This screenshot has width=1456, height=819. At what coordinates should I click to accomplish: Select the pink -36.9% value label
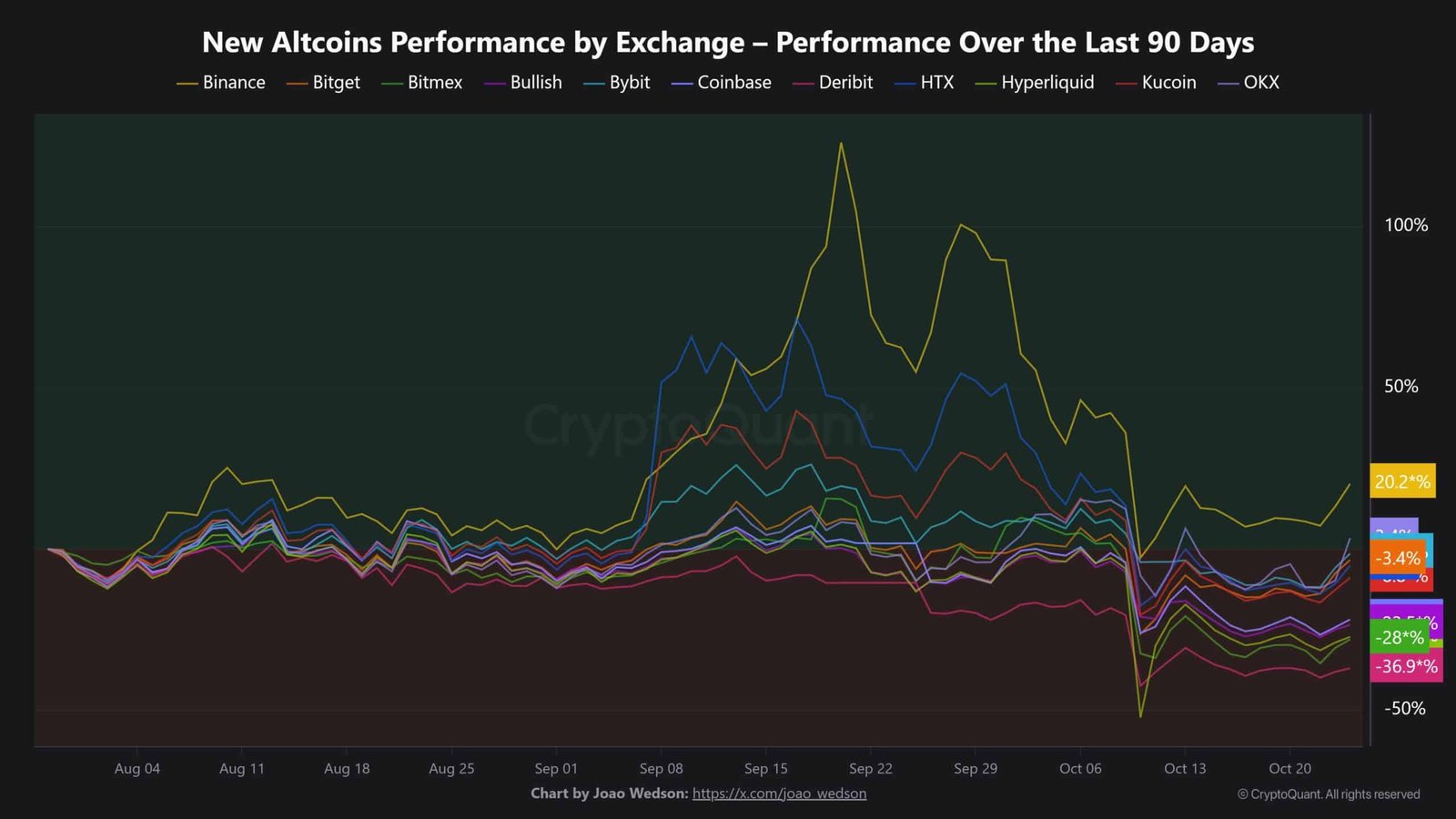click(1406, 666)
